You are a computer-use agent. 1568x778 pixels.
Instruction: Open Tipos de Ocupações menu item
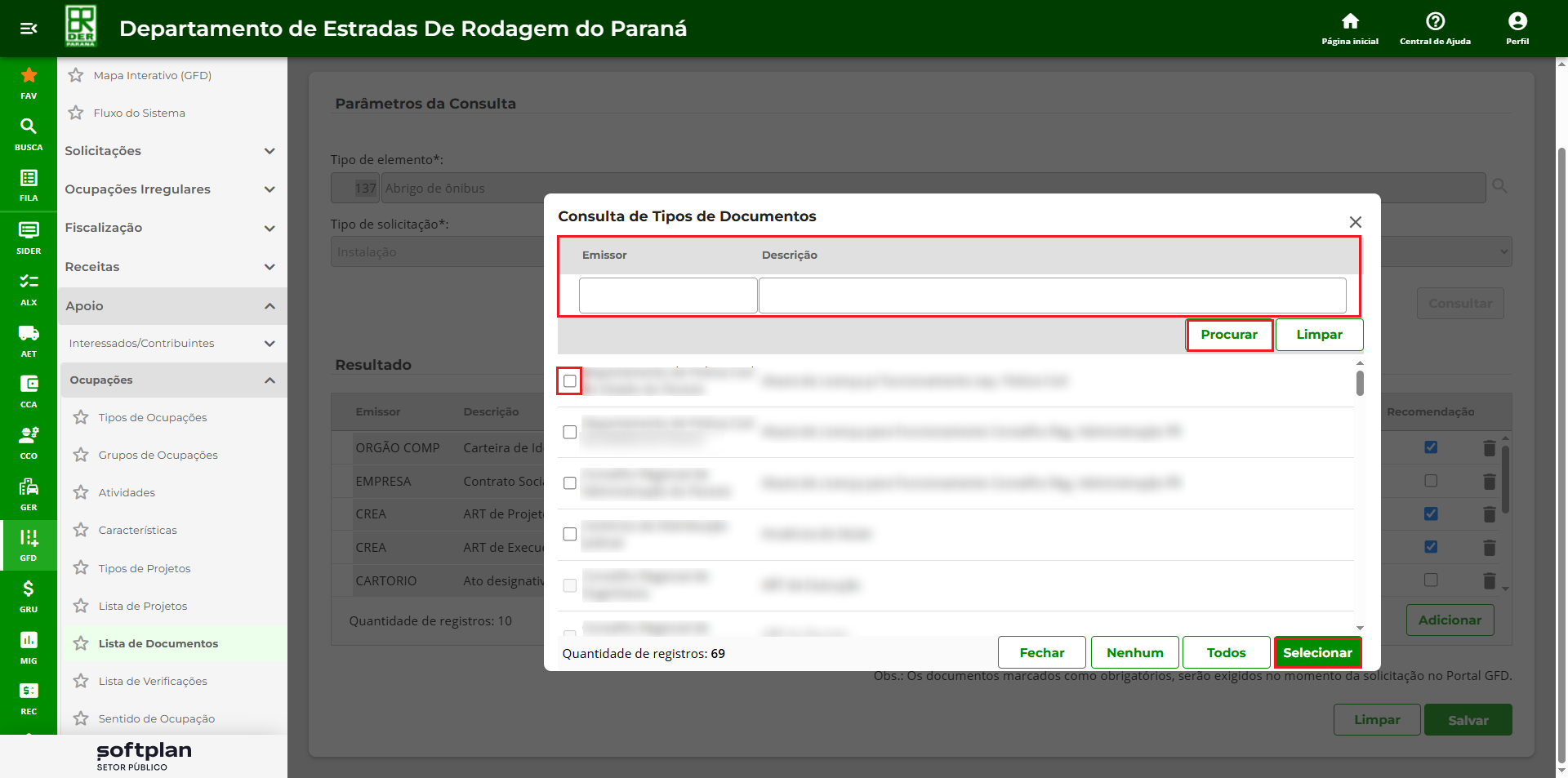click(x=153, y=417)
